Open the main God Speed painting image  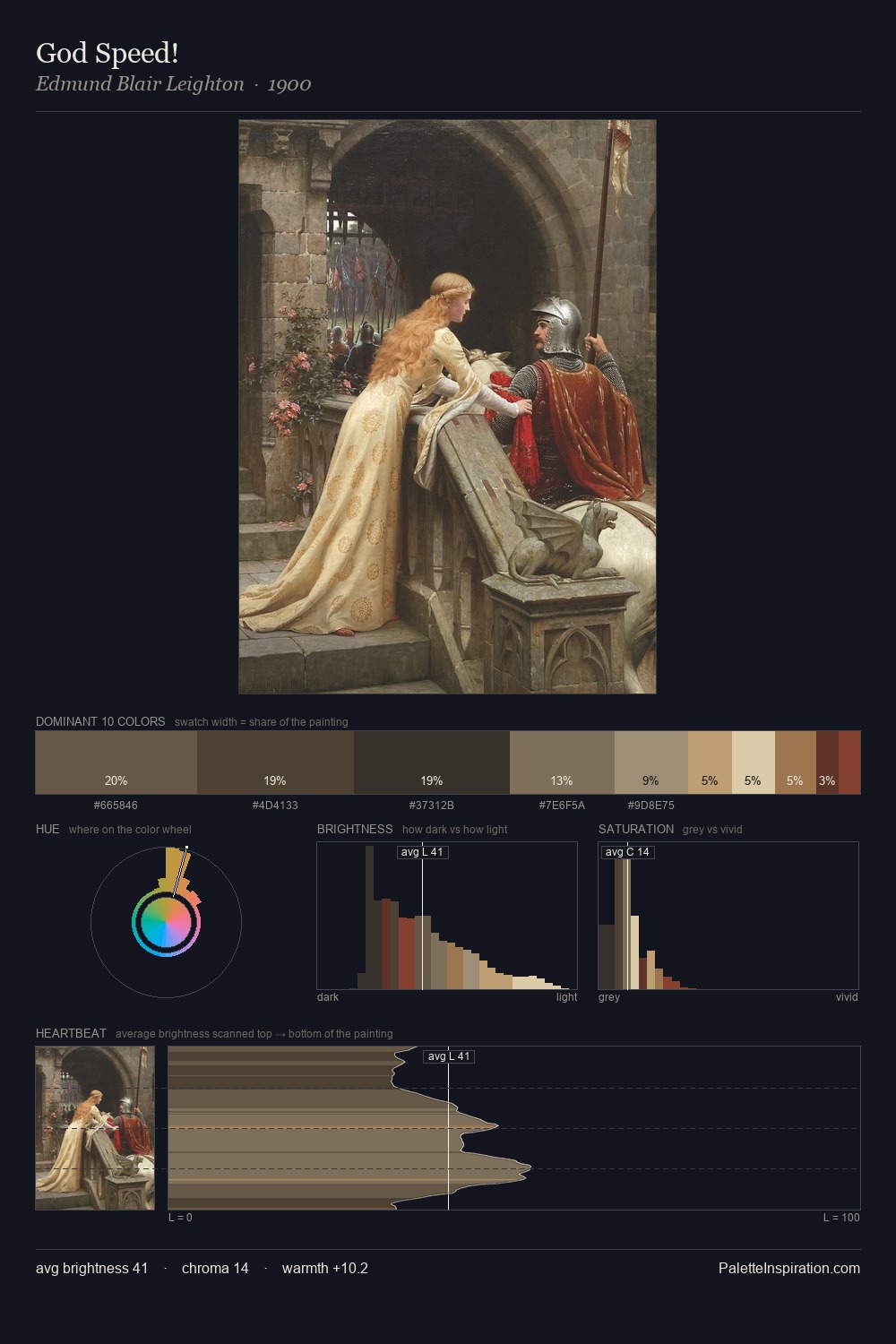tap(447, 407)
